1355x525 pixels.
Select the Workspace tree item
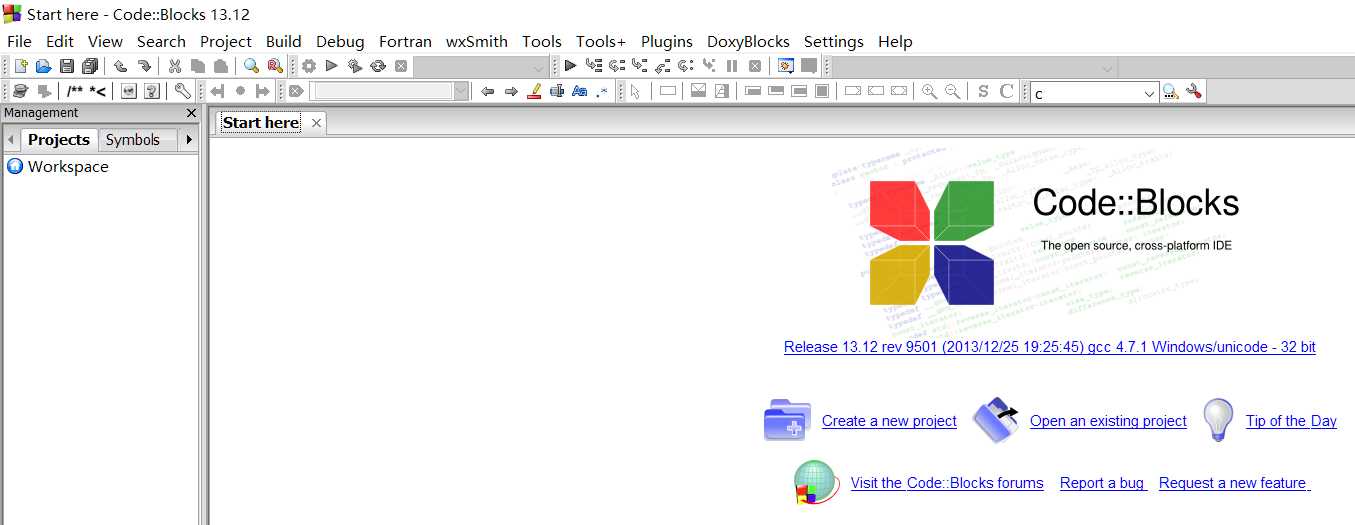point(68,166)
